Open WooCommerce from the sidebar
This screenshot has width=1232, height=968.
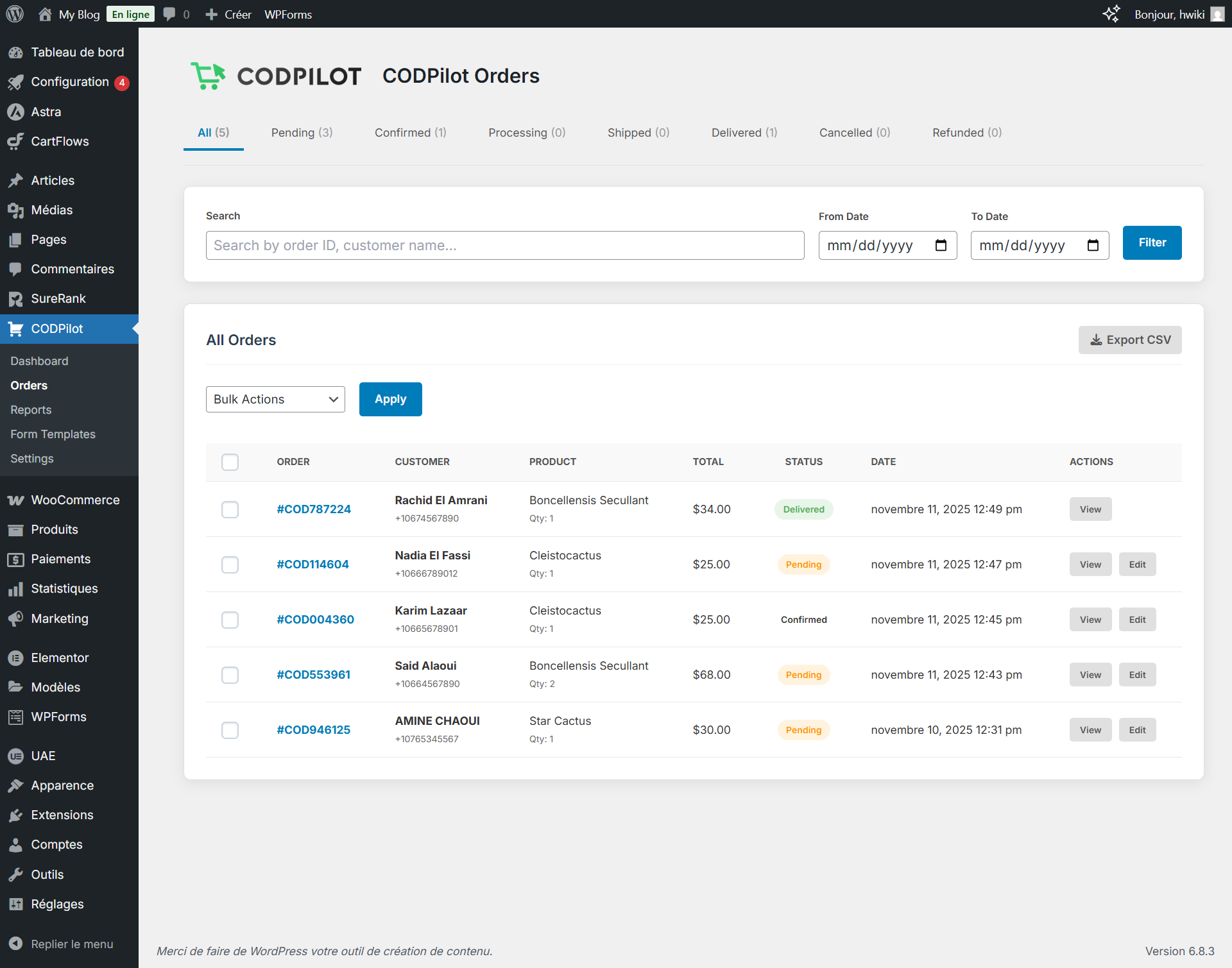click(x=75, y=500)
